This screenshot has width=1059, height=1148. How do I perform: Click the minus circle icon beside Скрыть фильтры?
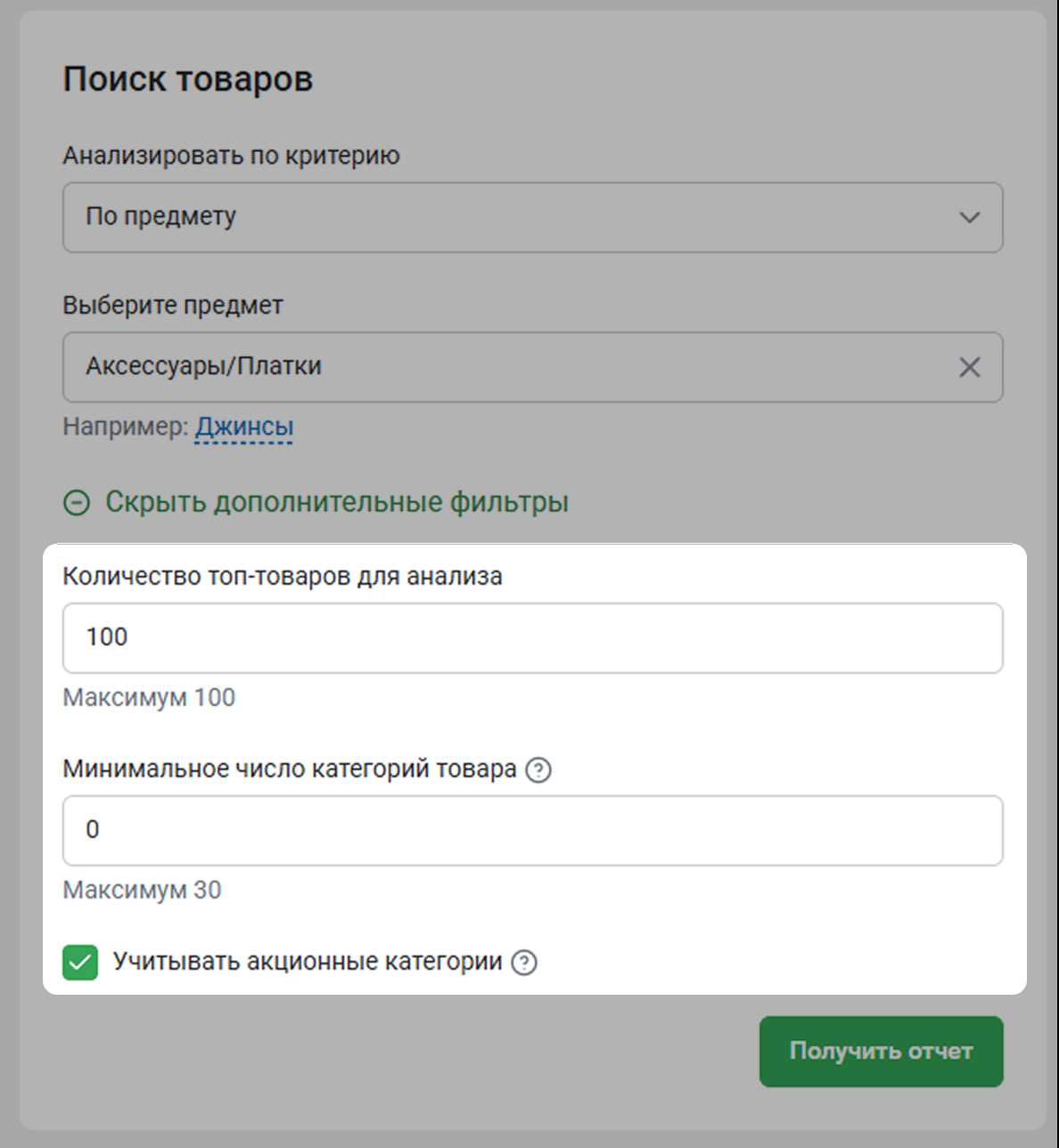pyautogui.click(x=77, y=503)
